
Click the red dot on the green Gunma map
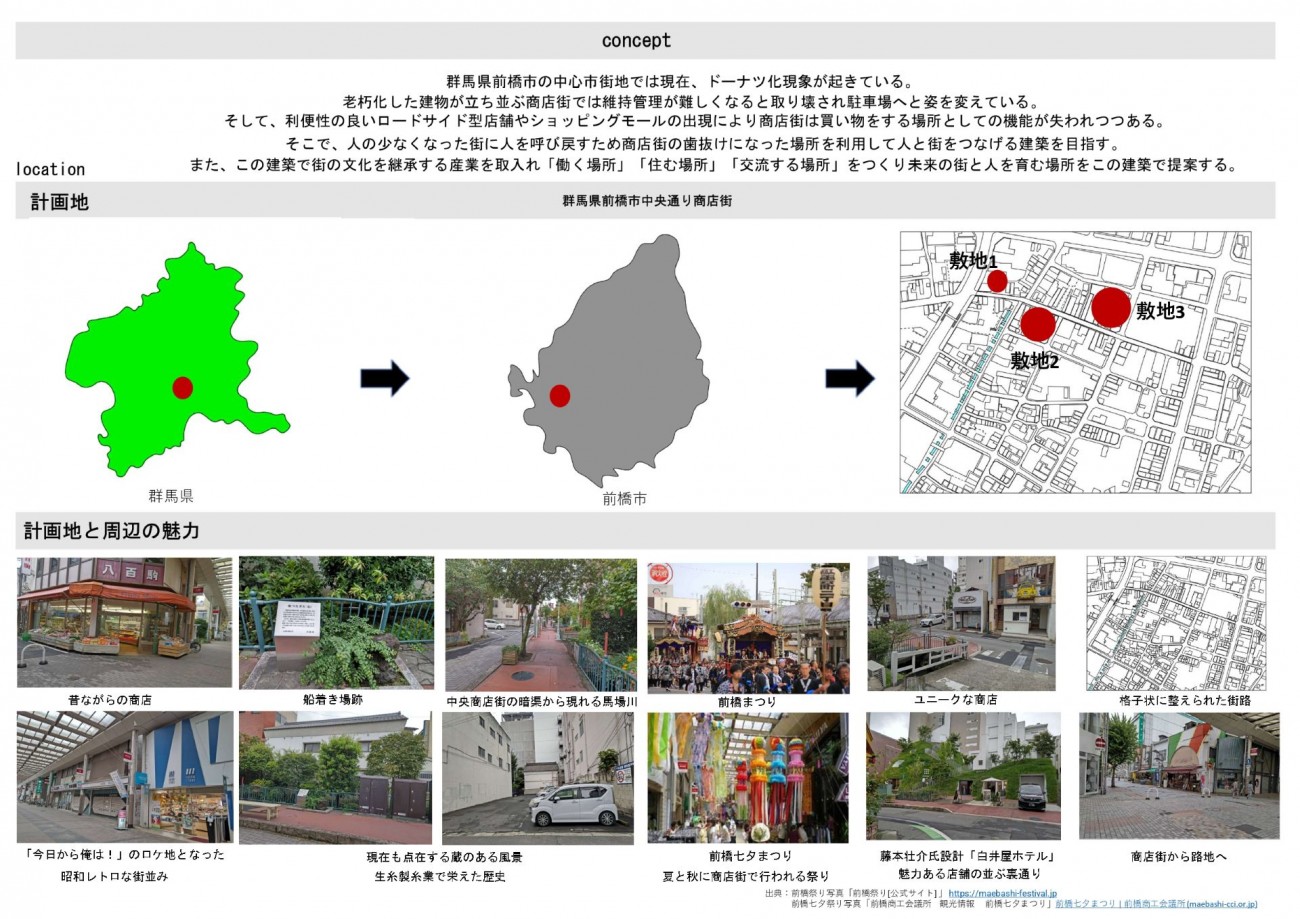[x=182, y=388]
